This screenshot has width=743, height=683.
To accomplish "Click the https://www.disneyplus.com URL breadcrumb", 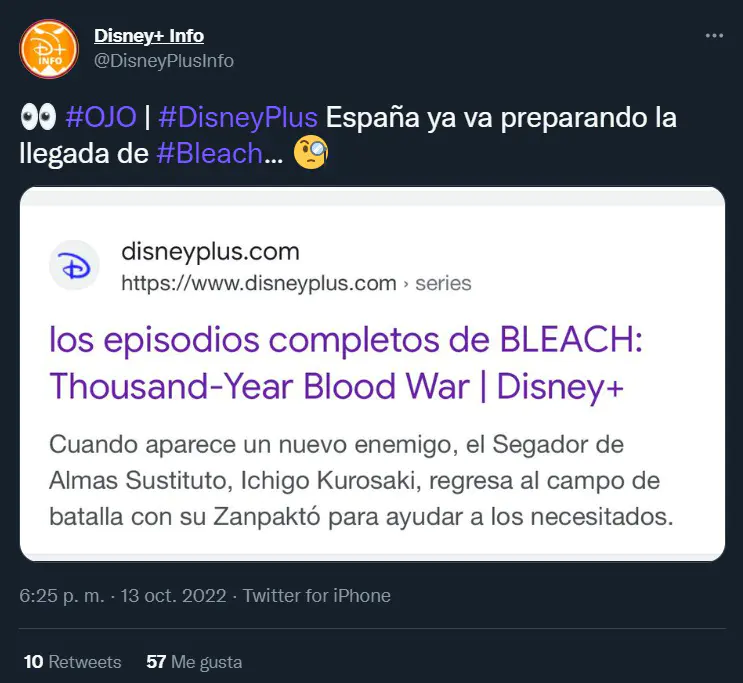I will pyautogui.click(x=259, y=283).
